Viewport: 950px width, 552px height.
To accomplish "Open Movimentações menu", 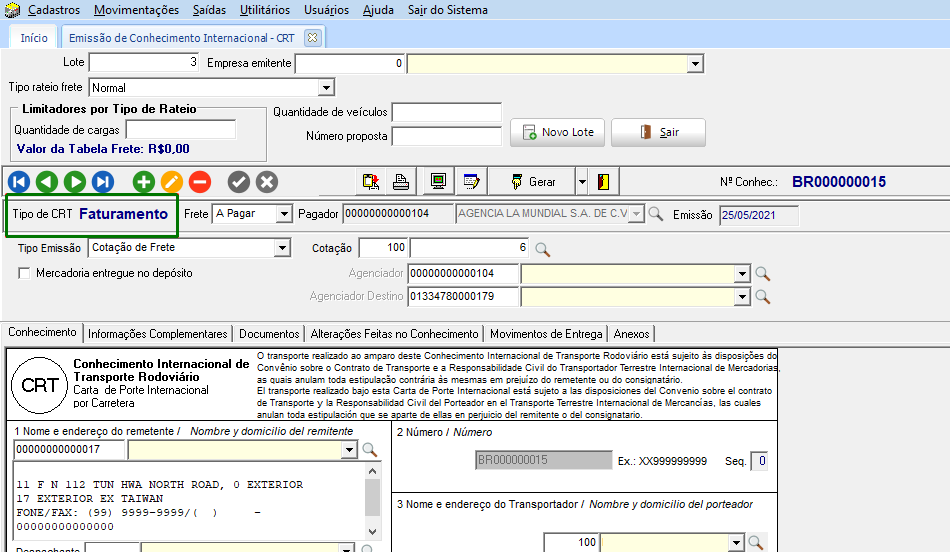I will (x=136, y=10).
